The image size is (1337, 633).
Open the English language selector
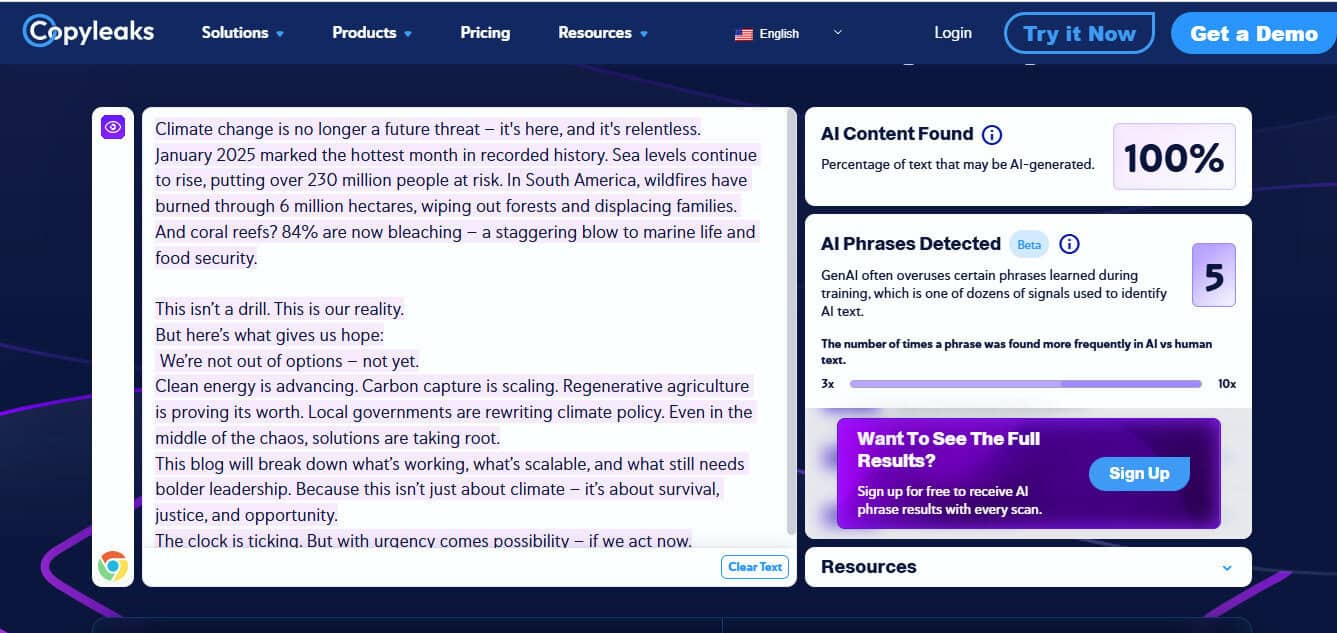(x=788, y=33)
